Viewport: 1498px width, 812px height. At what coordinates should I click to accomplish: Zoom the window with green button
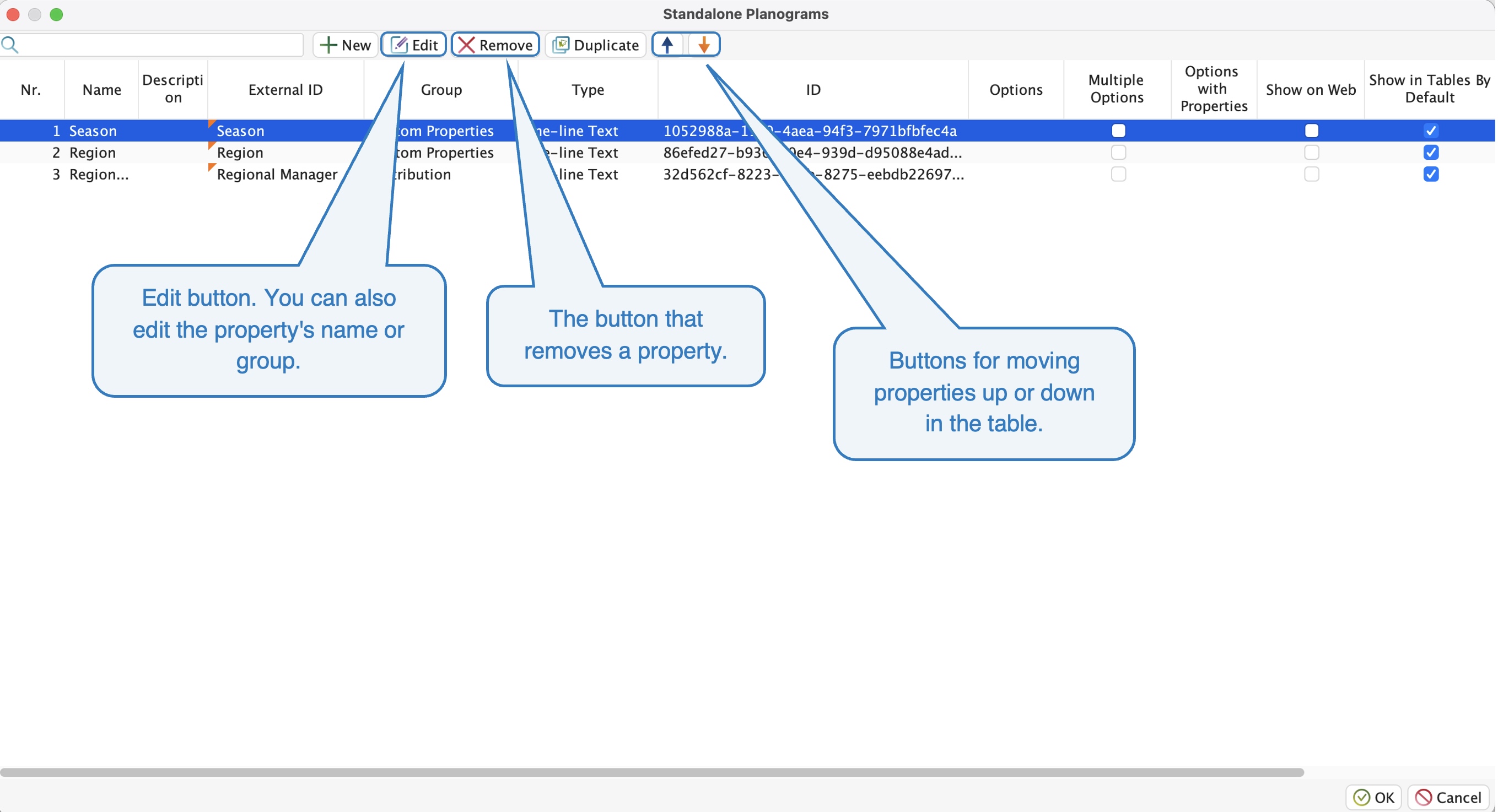(x=56, y=14)
